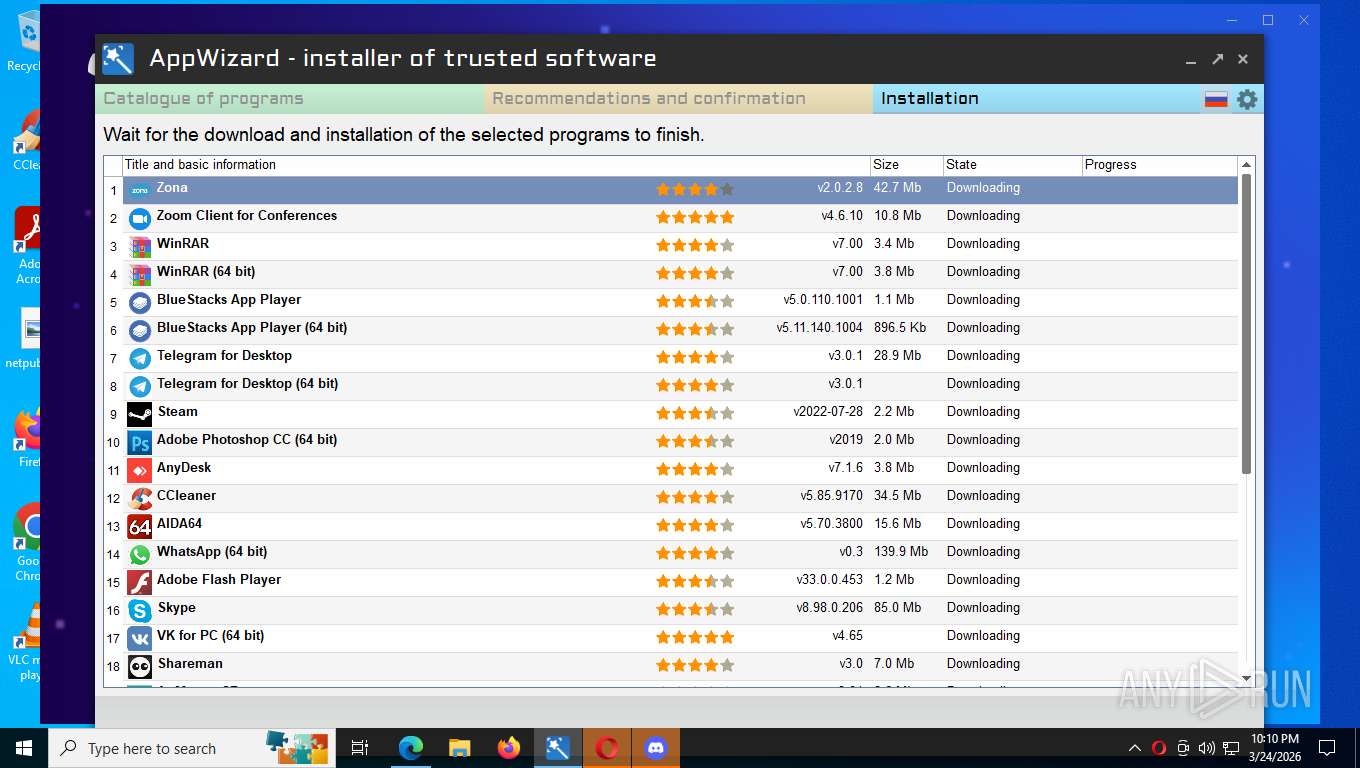Click the AppWizard logo in title bar
The image size is (1360, 768).
click(x=118, y=59)
